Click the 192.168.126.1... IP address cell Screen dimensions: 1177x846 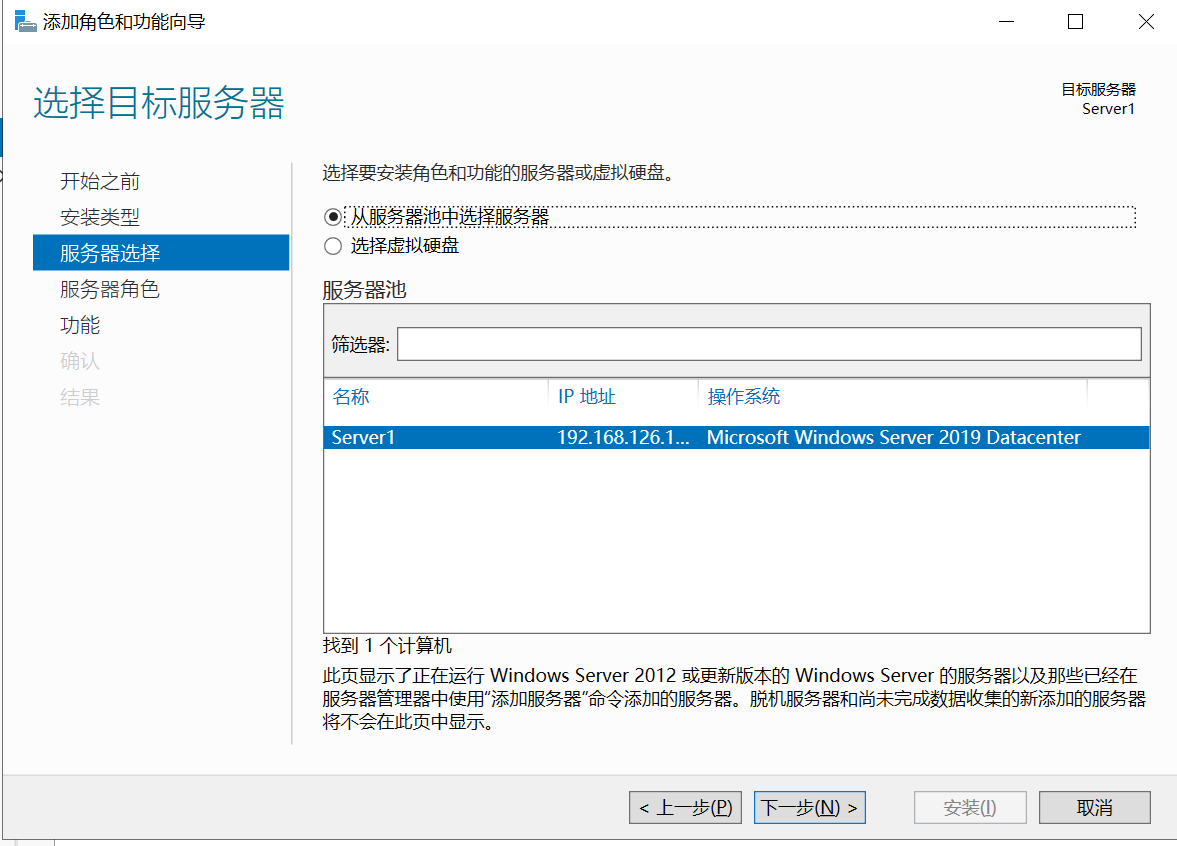(x=623, y=438)
